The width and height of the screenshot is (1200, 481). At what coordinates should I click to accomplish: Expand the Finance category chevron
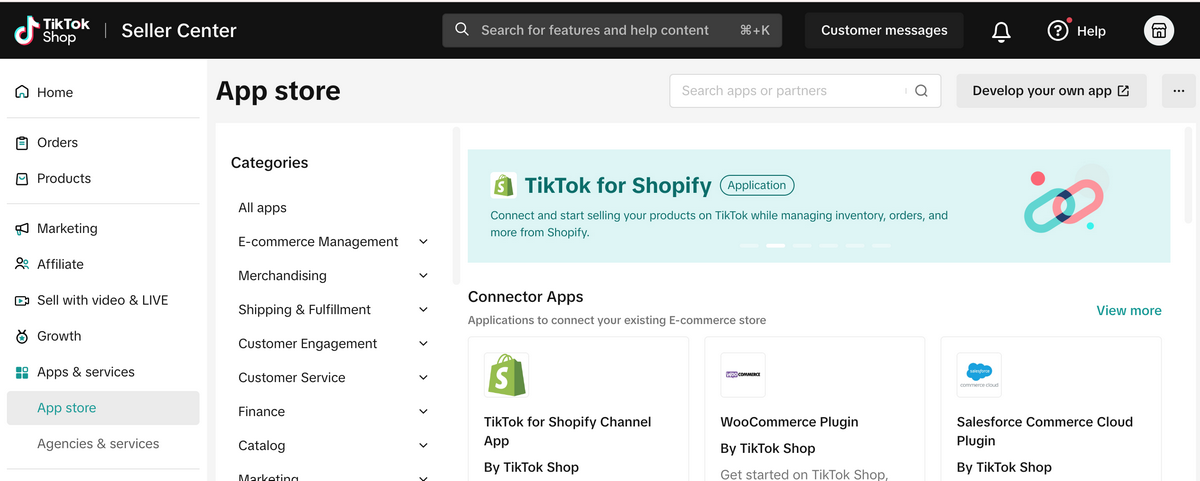[x=423, y=412]
